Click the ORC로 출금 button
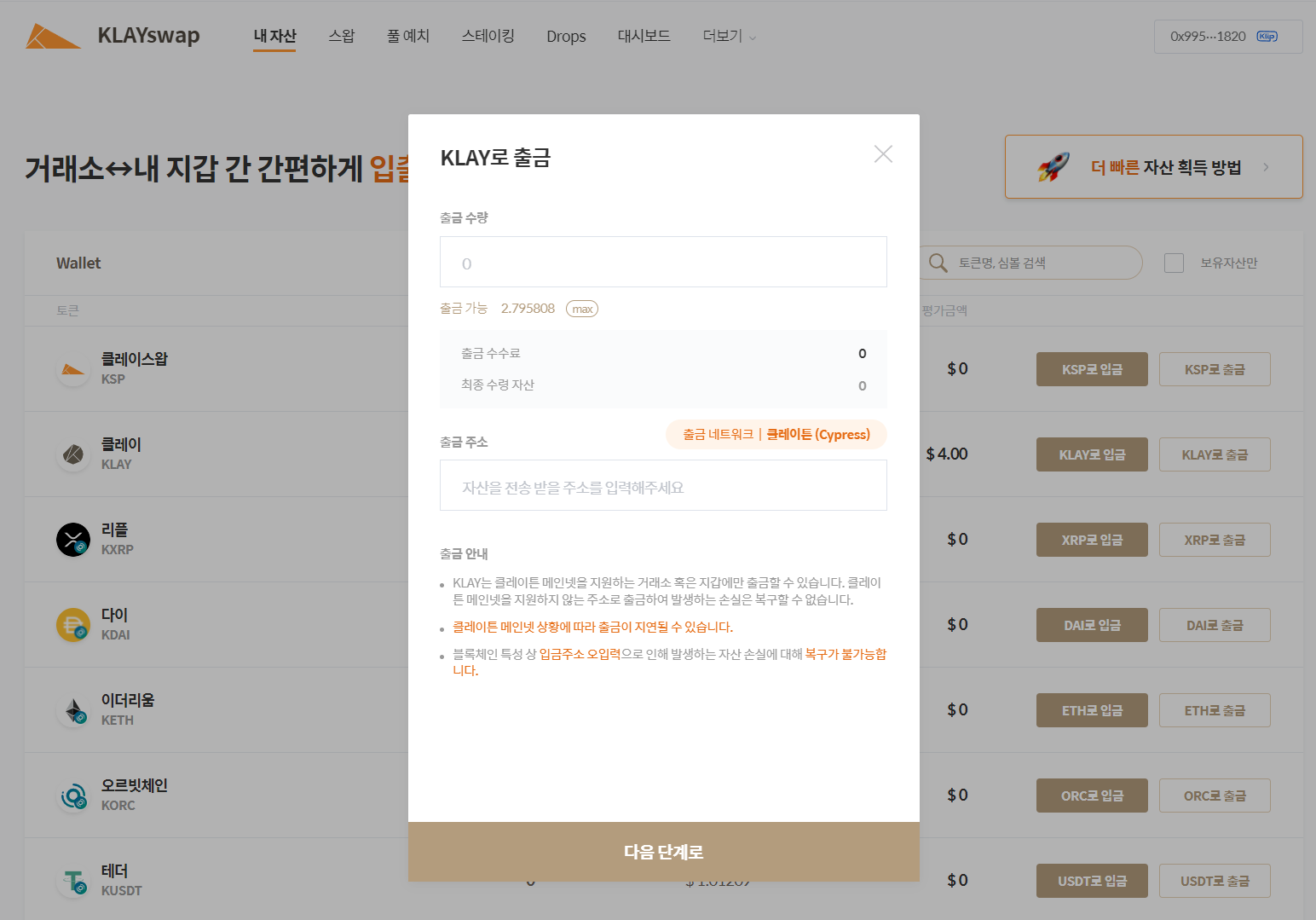 (1215, 796)
